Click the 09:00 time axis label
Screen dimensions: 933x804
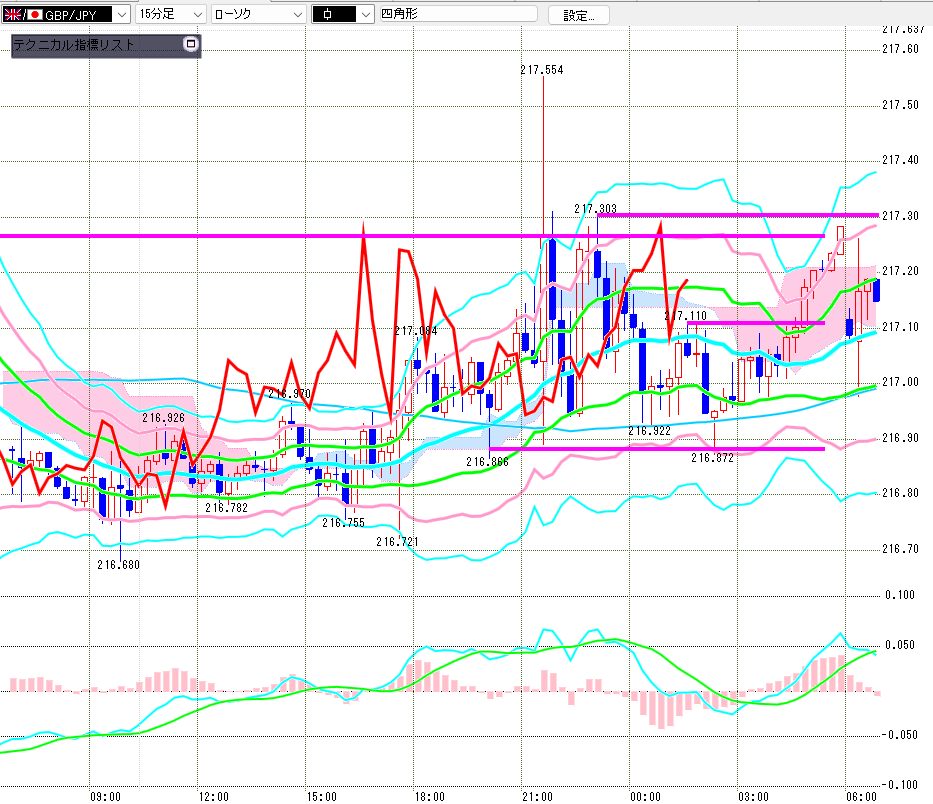(105, 796)
